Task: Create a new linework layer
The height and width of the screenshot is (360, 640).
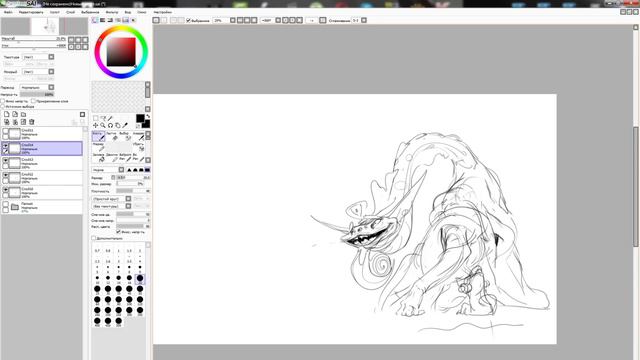Action: point(15,114)
